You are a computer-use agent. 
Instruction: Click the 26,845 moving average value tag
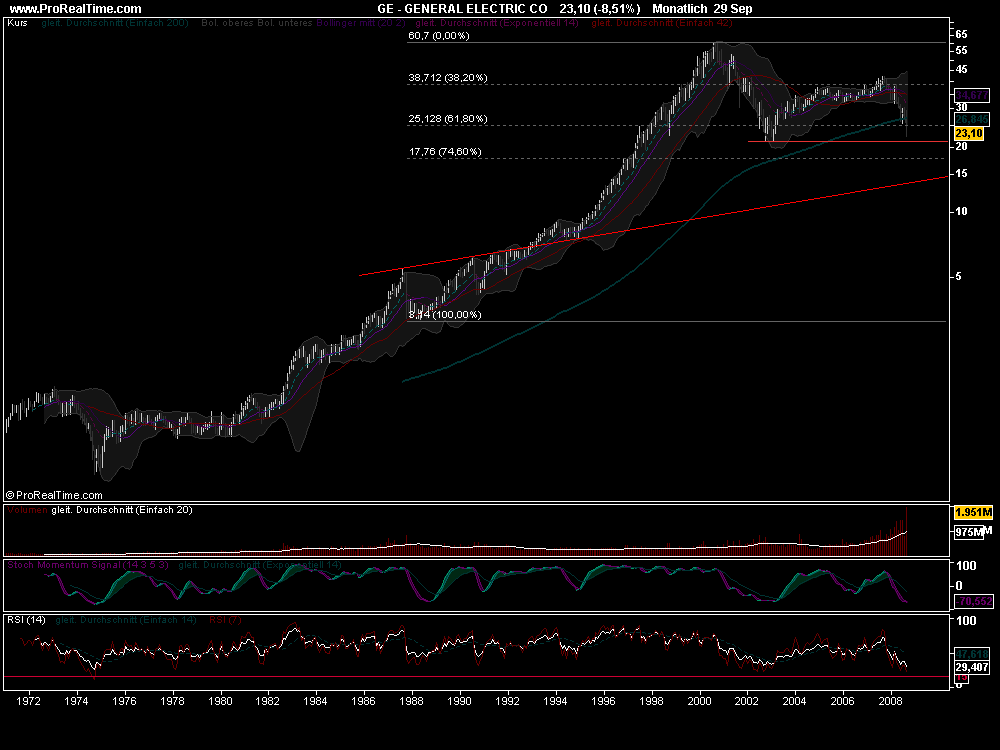[972, 119]
